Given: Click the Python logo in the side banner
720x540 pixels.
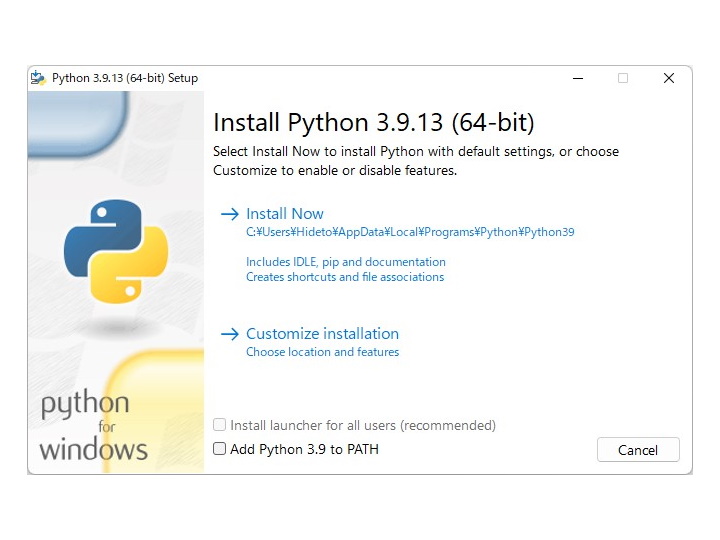Looking at the screenshot, I should tap(116, 251).
